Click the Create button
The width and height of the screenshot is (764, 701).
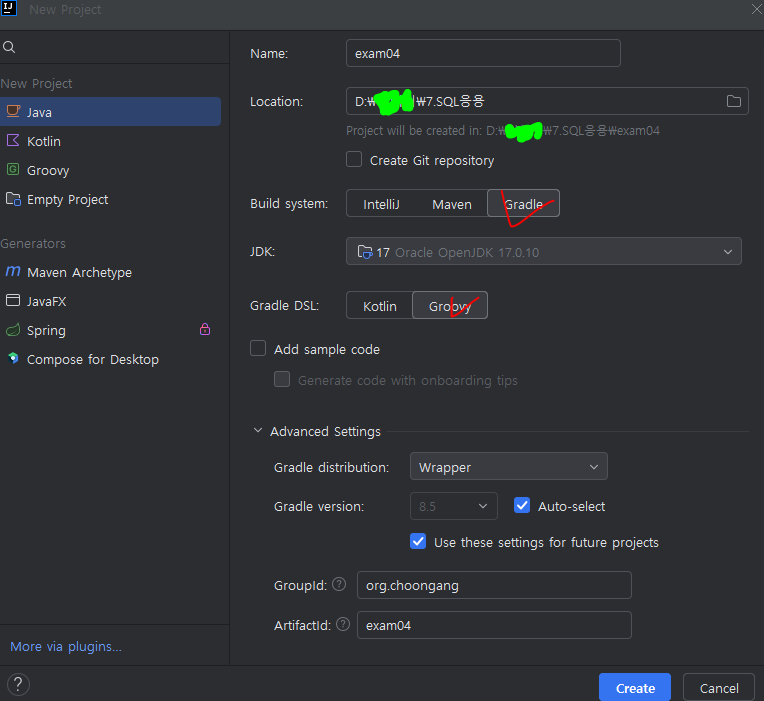pyautogui.click(x=635, y=688)
